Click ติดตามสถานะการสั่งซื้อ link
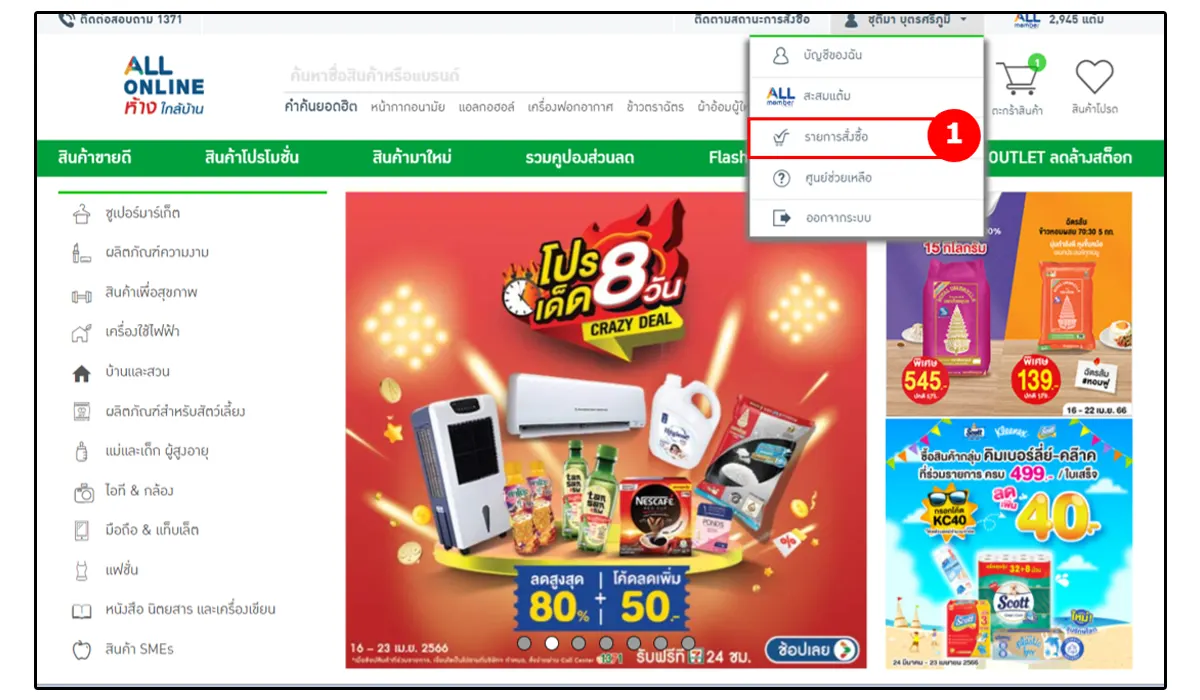Image resolution: width=1200 pixels, height=700 pixels. click(752, 19)
